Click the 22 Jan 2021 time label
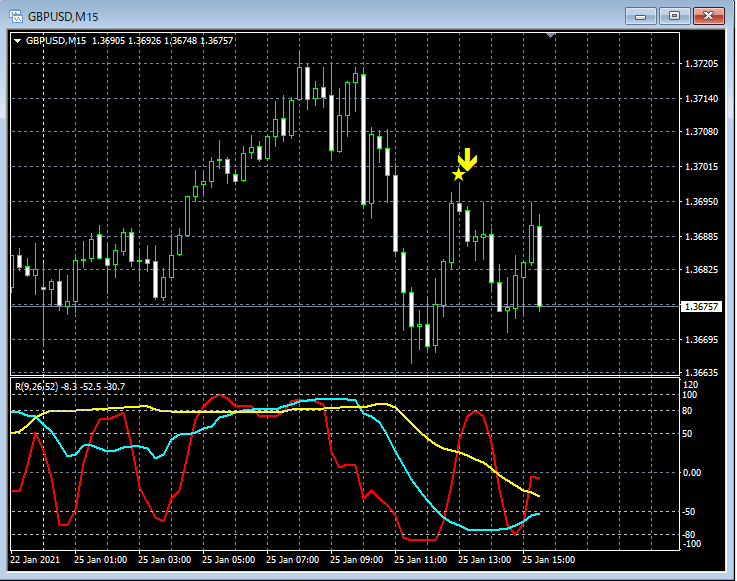Screen dimensions: 737x581 35,559
